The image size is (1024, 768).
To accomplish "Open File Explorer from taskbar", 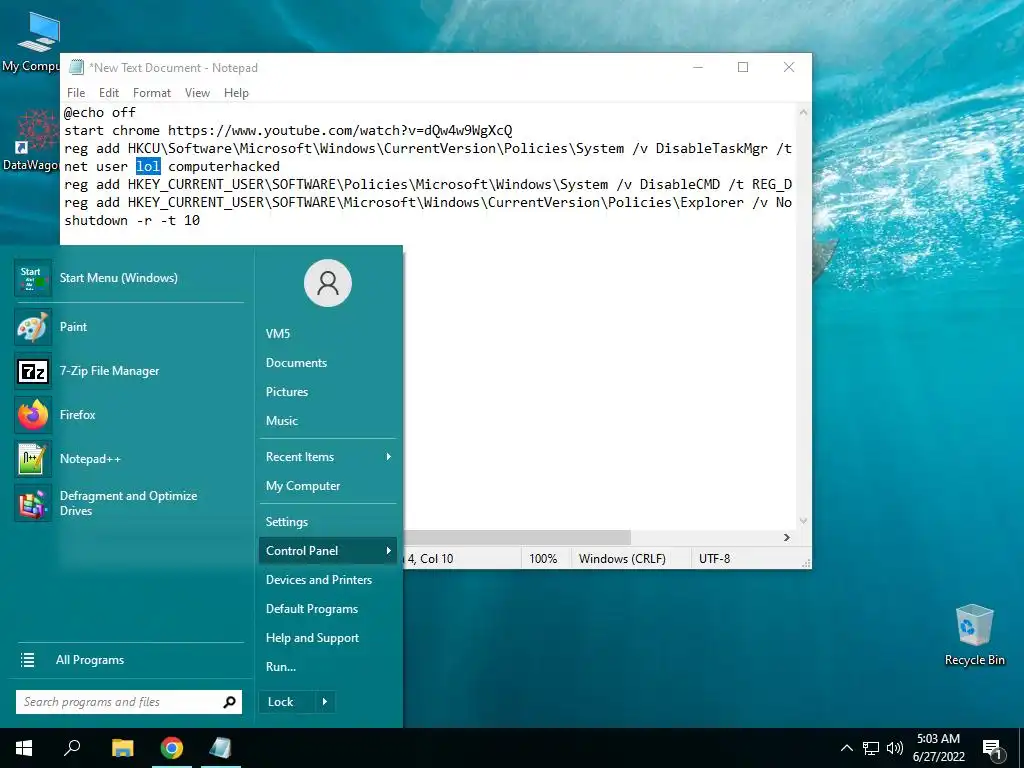I will (122, 748).
